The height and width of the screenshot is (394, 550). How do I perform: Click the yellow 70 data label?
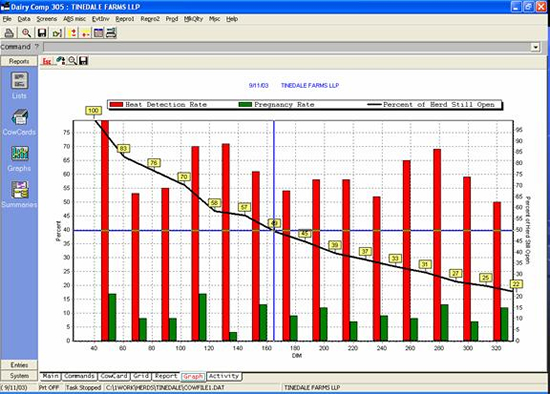[184, 177]
